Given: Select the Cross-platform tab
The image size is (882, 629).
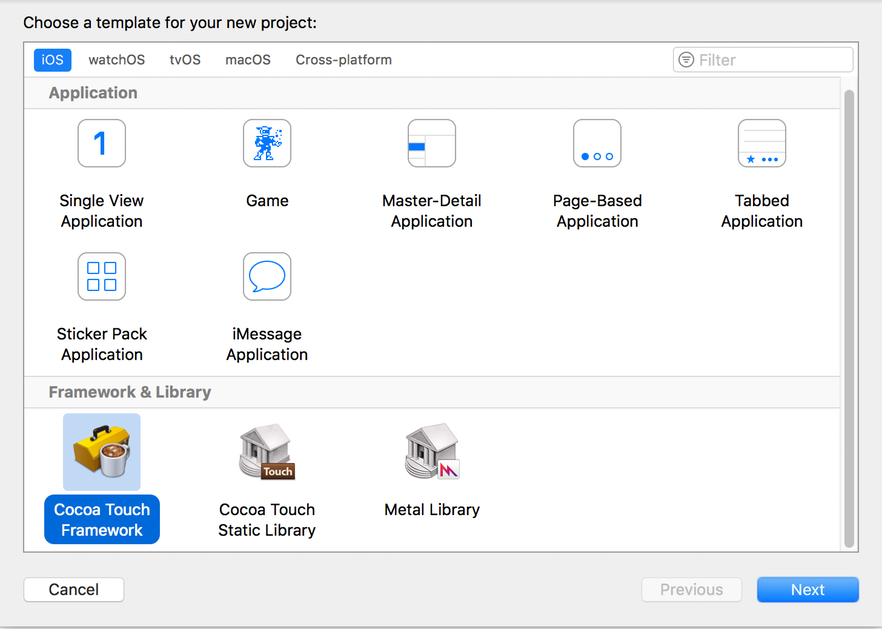Looking at the screenshot, I should [343, 59].
